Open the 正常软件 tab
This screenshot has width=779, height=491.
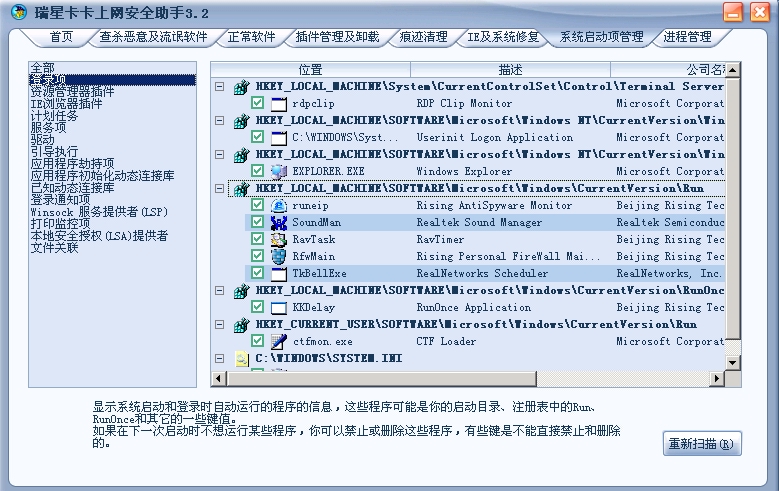tap(251, 37)
